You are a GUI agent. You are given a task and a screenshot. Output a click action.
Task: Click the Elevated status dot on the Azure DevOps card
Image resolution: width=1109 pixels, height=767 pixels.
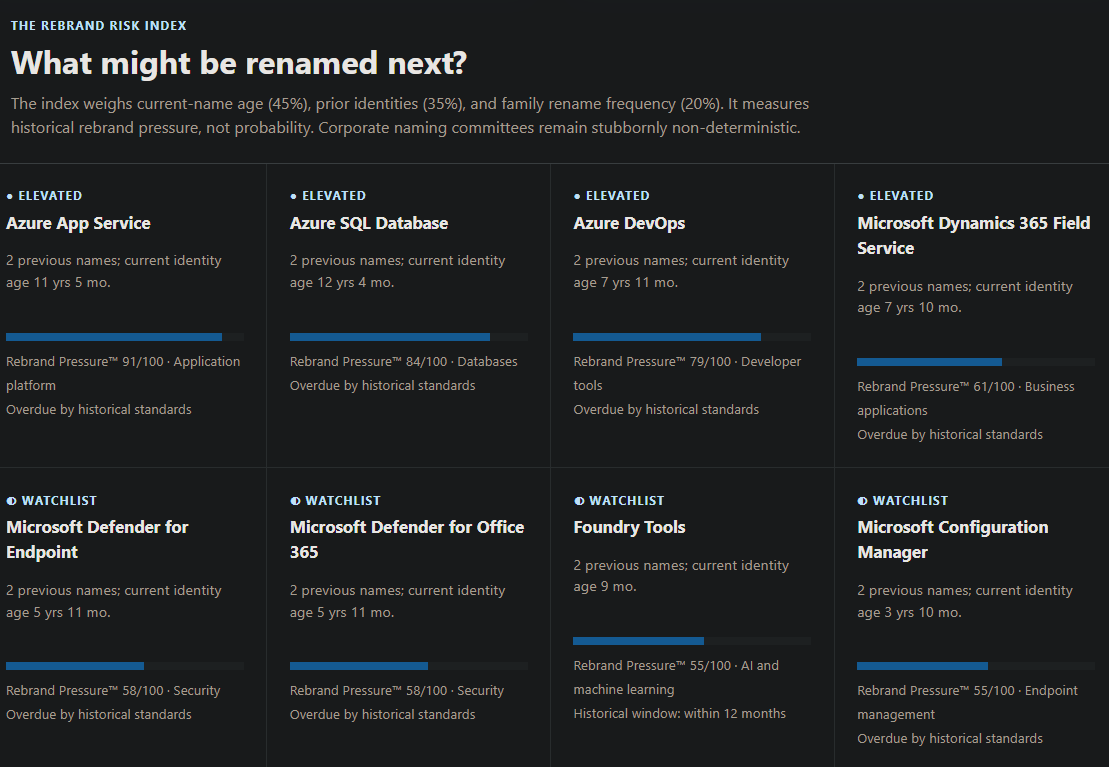point(577,196)
